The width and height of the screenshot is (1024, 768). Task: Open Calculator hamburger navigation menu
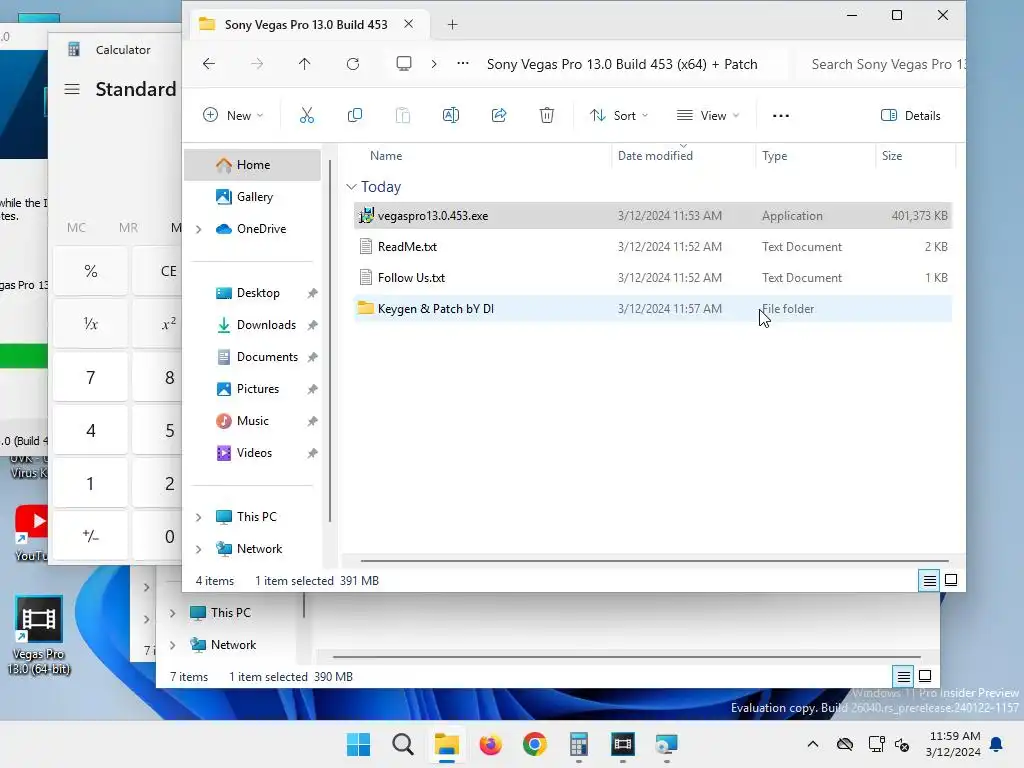(x=72, y=89)
